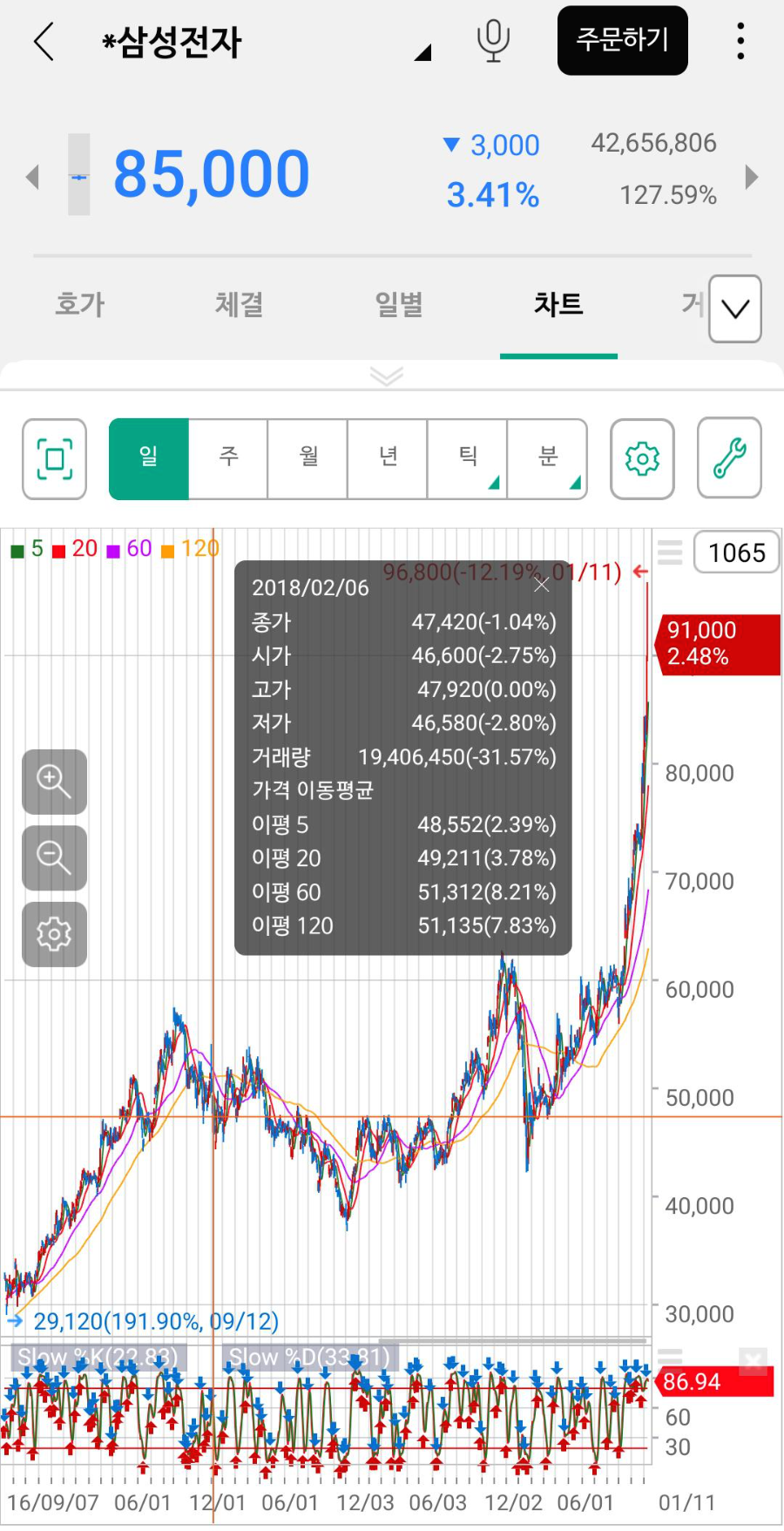Select the 주 weekly period
The height and width of the screenshot is (1531, 784).
228,458
